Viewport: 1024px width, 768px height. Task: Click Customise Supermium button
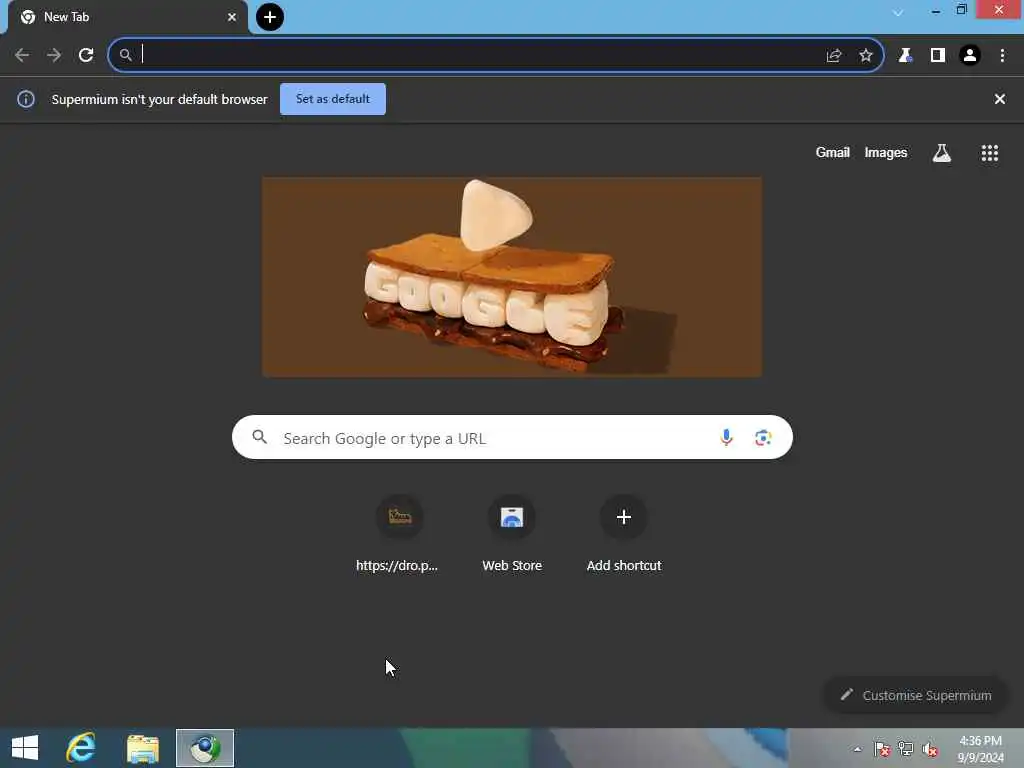(916, 695)
